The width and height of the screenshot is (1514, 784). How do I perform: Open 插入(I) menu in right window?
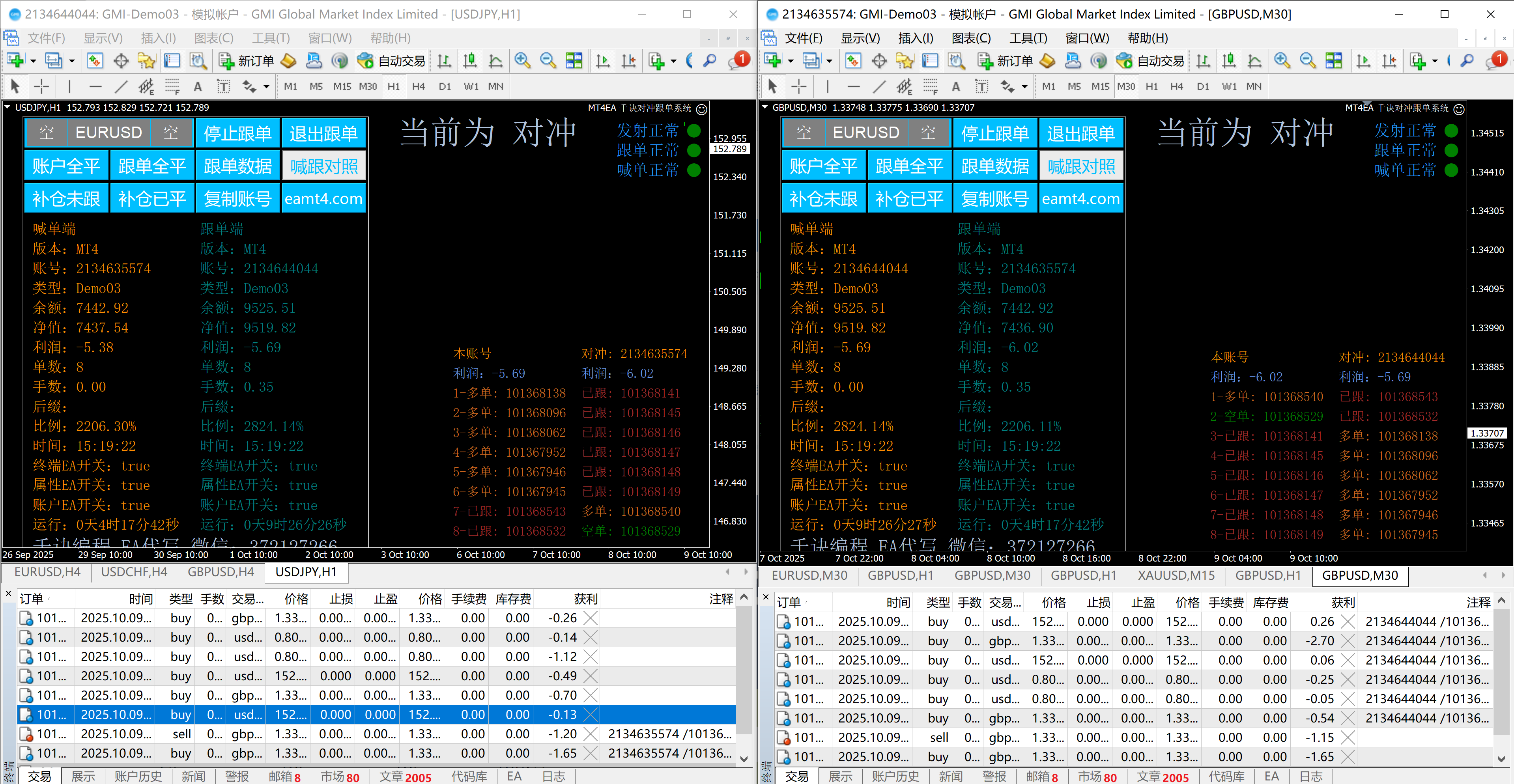click(915, 38)
